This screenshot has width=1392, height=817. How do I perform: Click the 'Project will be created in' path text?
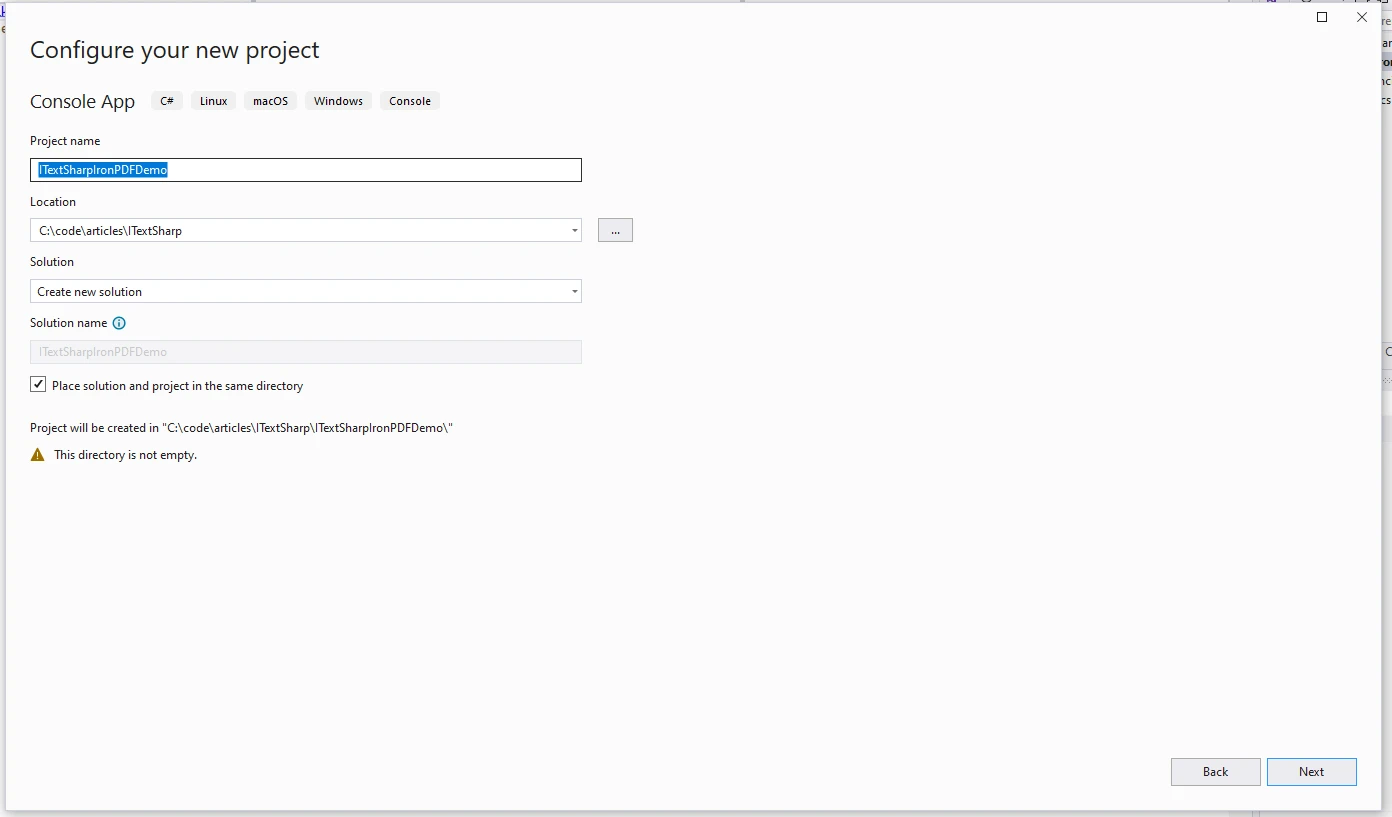point(241,428)
